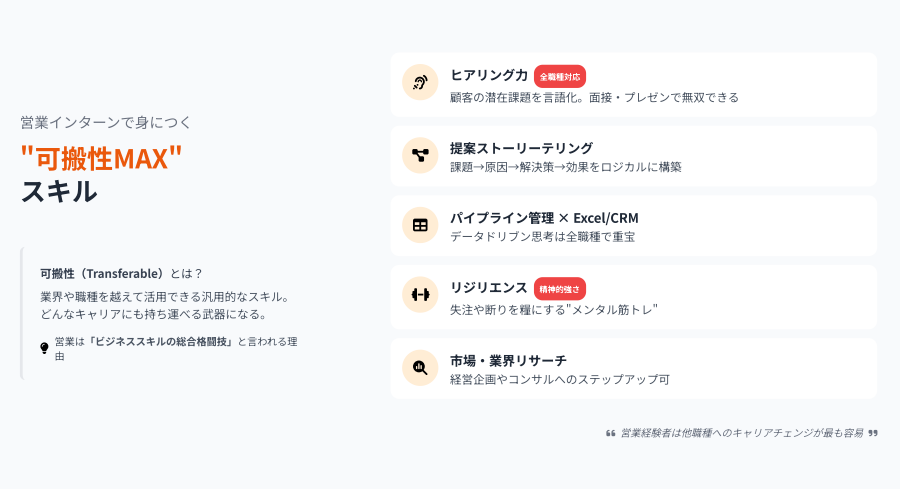The width and height of the screenshot is (900, 489).
Task: Click the closing quotation mark icon
Action: coord(873,433)
